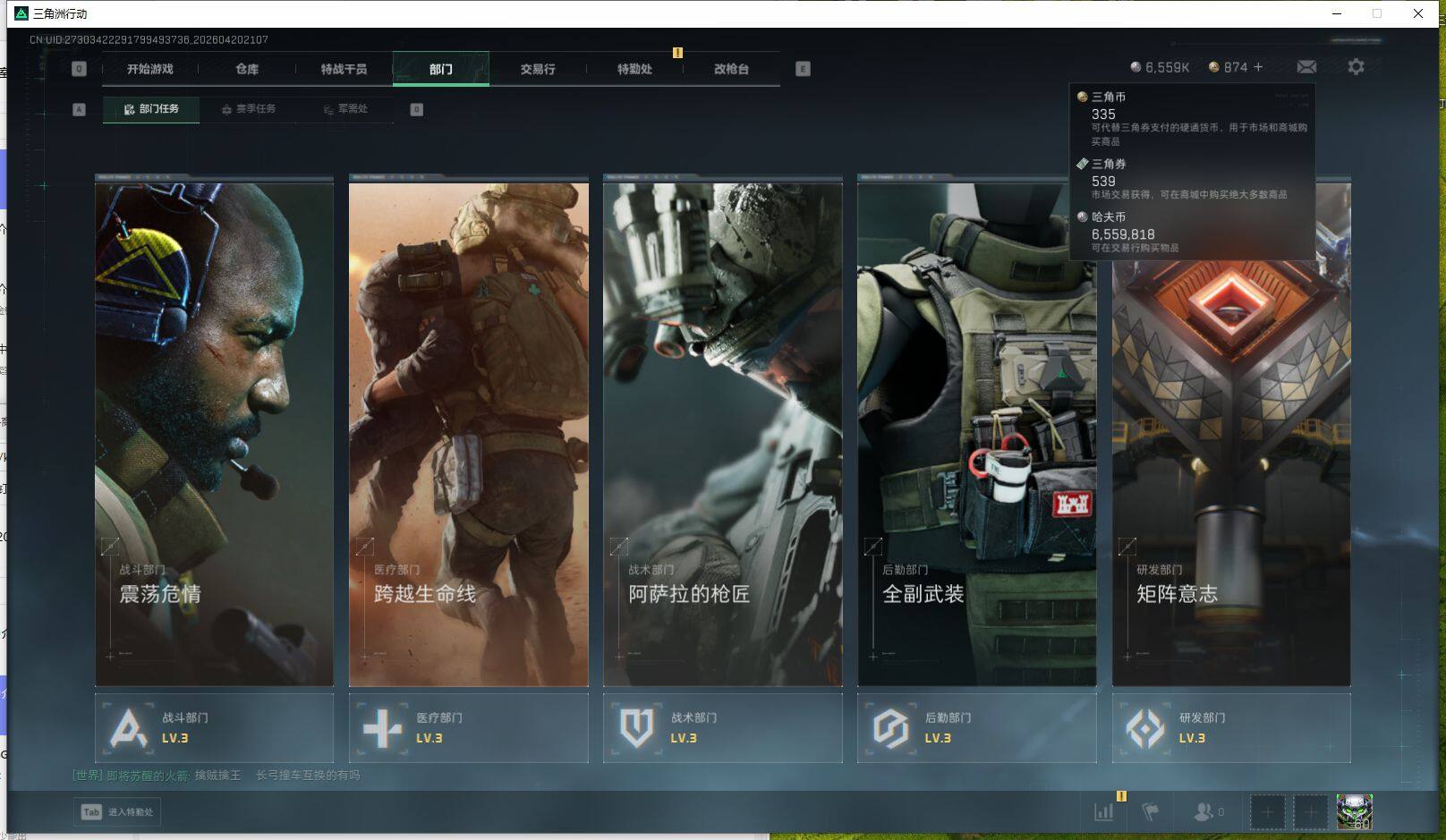Open the friends list icon
This screenshot has width=1446, height=840.
click(x=1204, y=811)
